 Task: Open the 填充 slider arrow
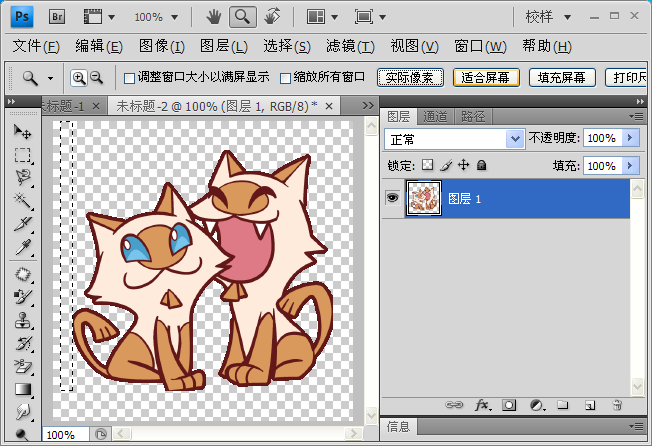[x=630, y=165]
